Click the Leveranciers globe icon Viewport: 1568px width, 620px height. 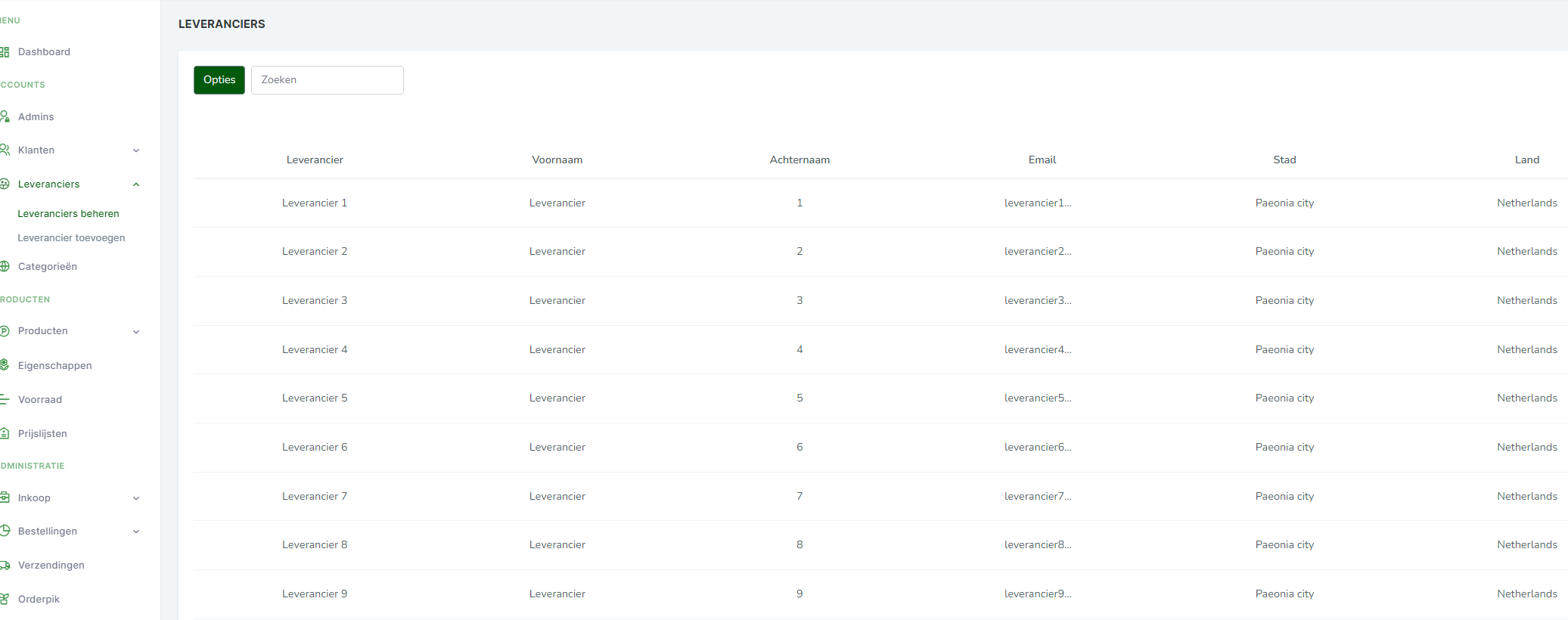coord(5,184)
